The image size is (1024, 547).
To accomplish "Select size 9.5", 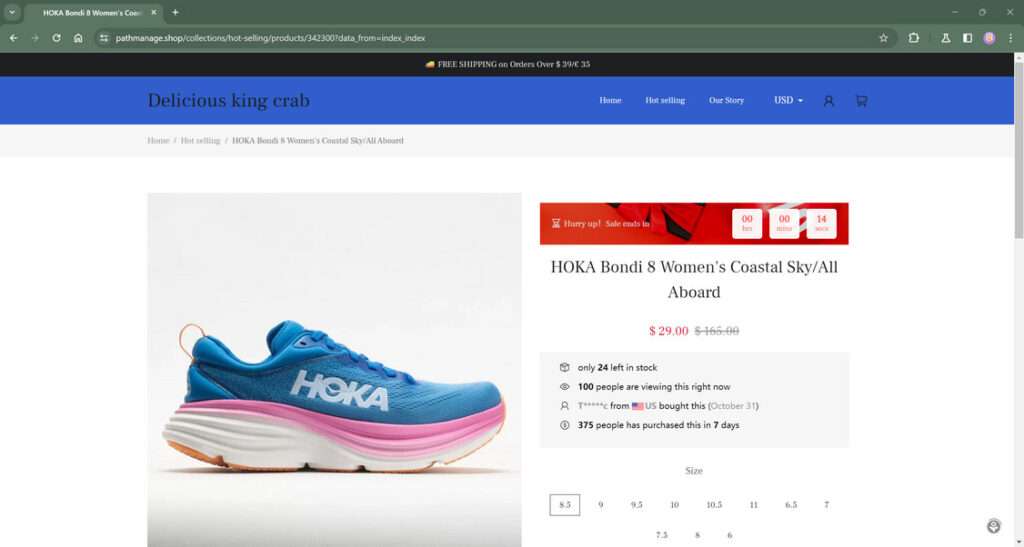I will tap(637, 505).
